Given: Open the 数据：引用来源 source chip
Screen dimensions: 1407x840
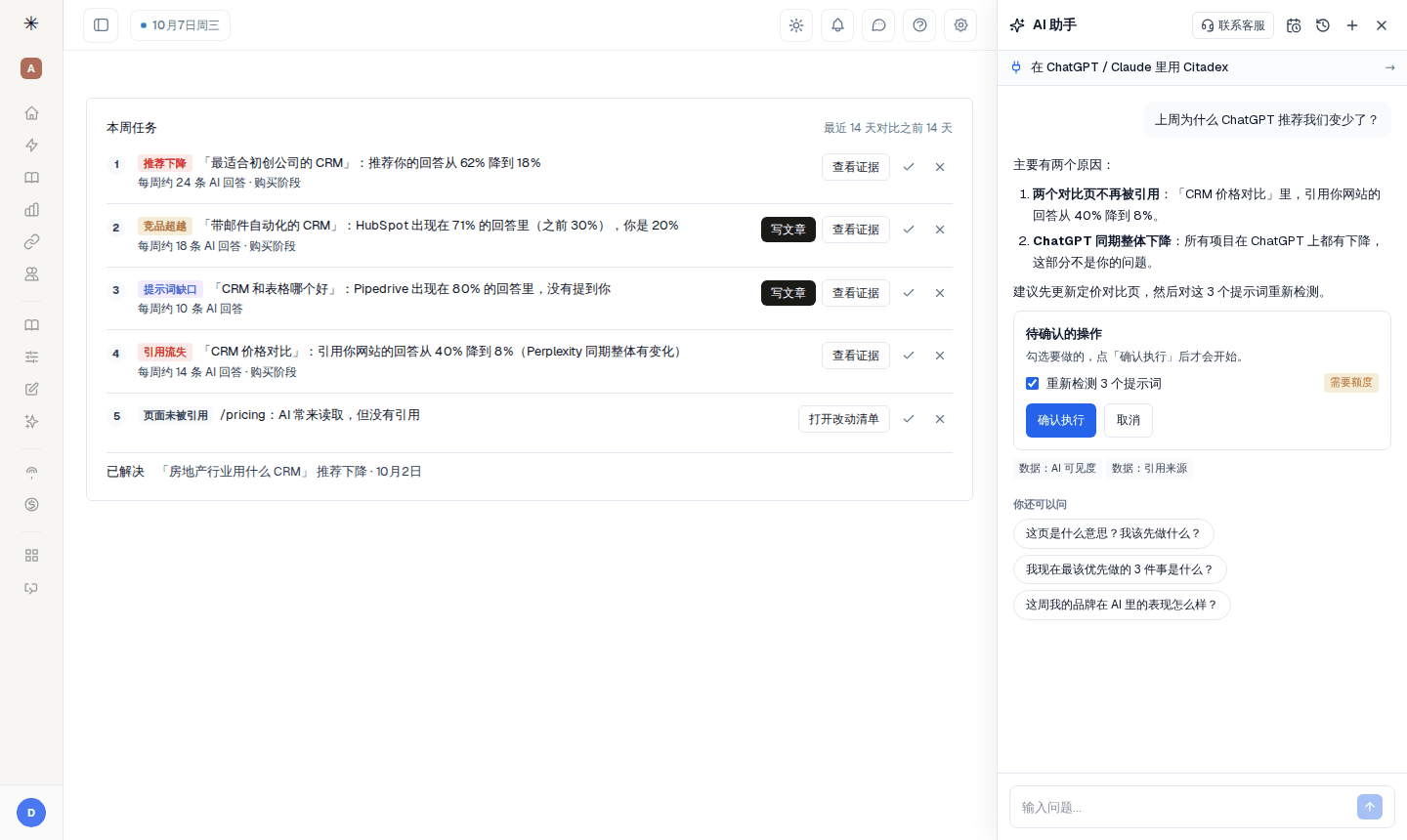Looking at the screenshot, I should [x=1150, y=469].
